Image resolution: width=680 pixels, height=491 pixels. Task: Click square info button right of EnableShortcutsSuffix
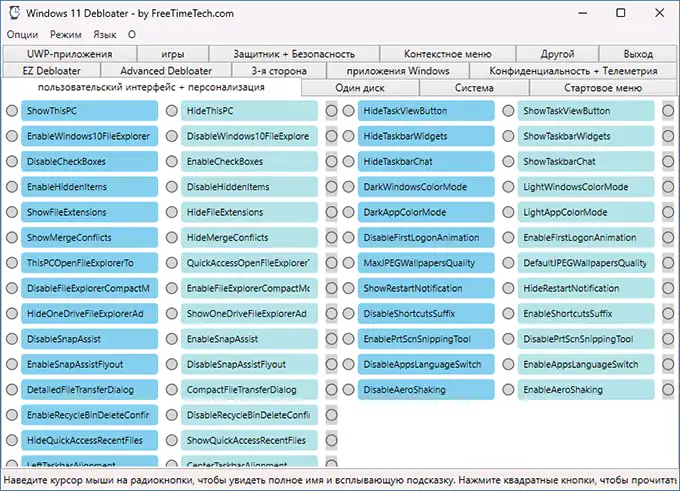668,314
